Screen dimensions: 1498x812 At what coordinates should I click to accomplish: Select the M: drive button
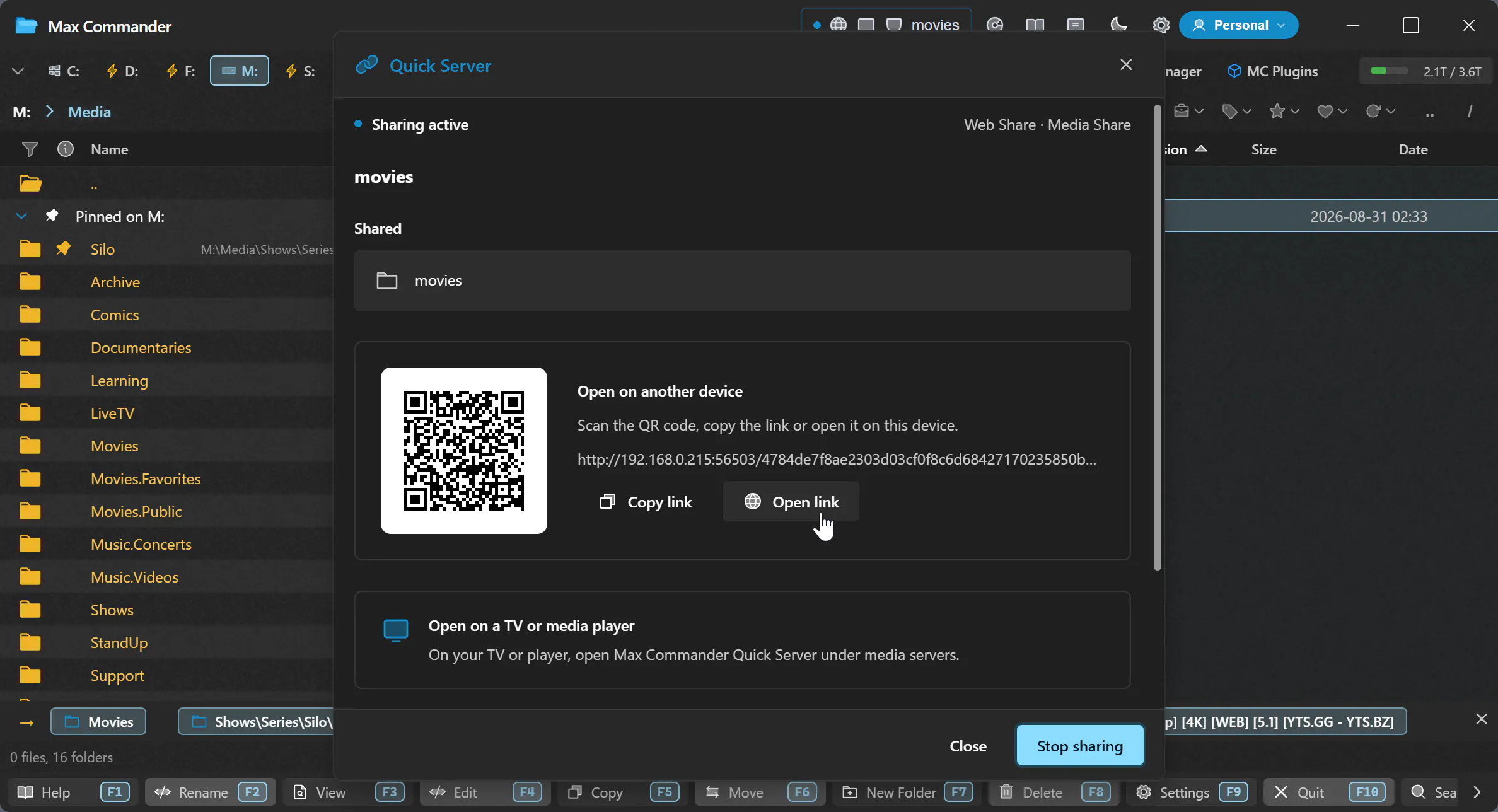point(240,71)
